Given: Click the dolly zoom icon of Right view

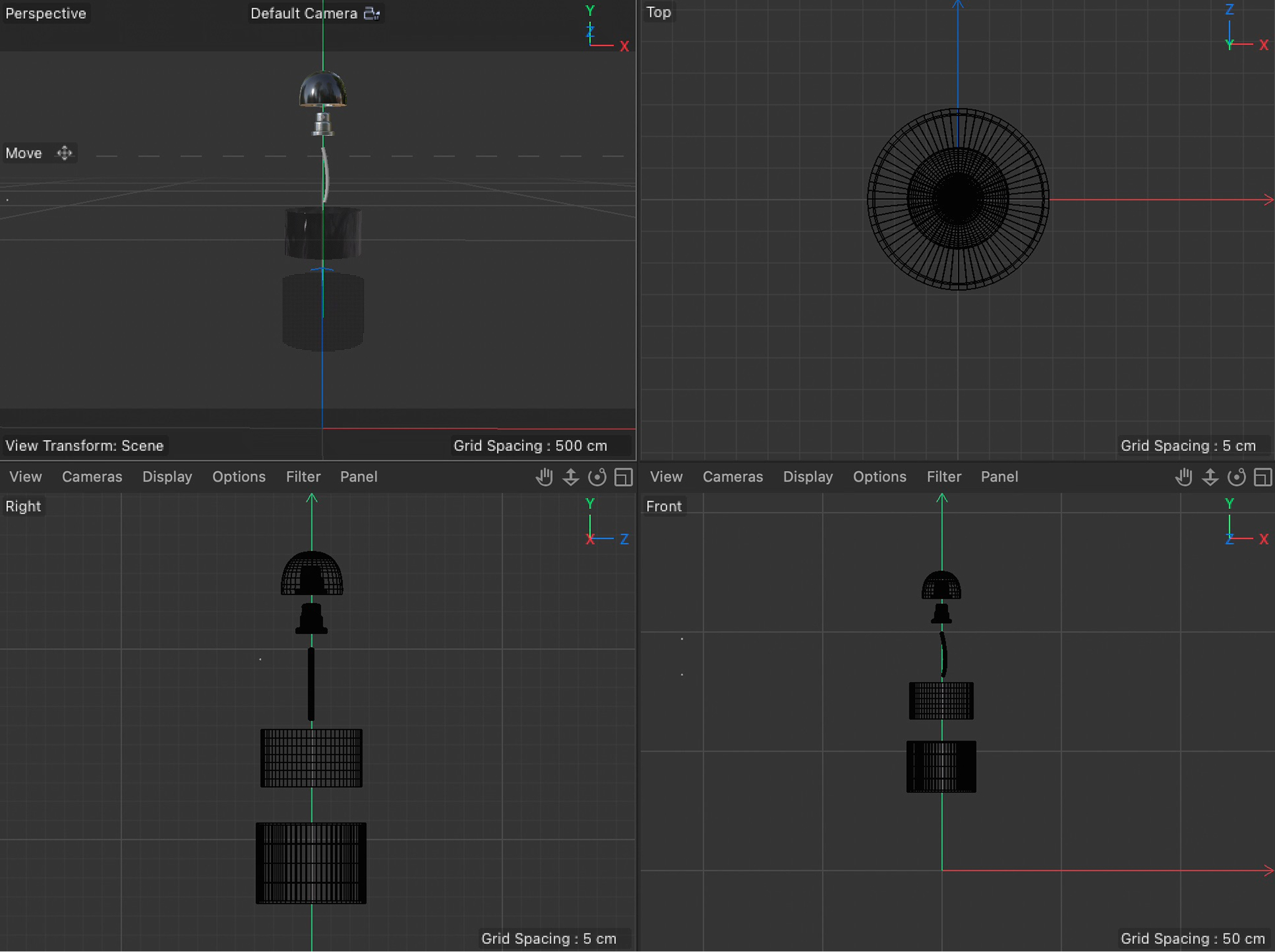Looking at the screenshot, I should (x=570, y=477).
